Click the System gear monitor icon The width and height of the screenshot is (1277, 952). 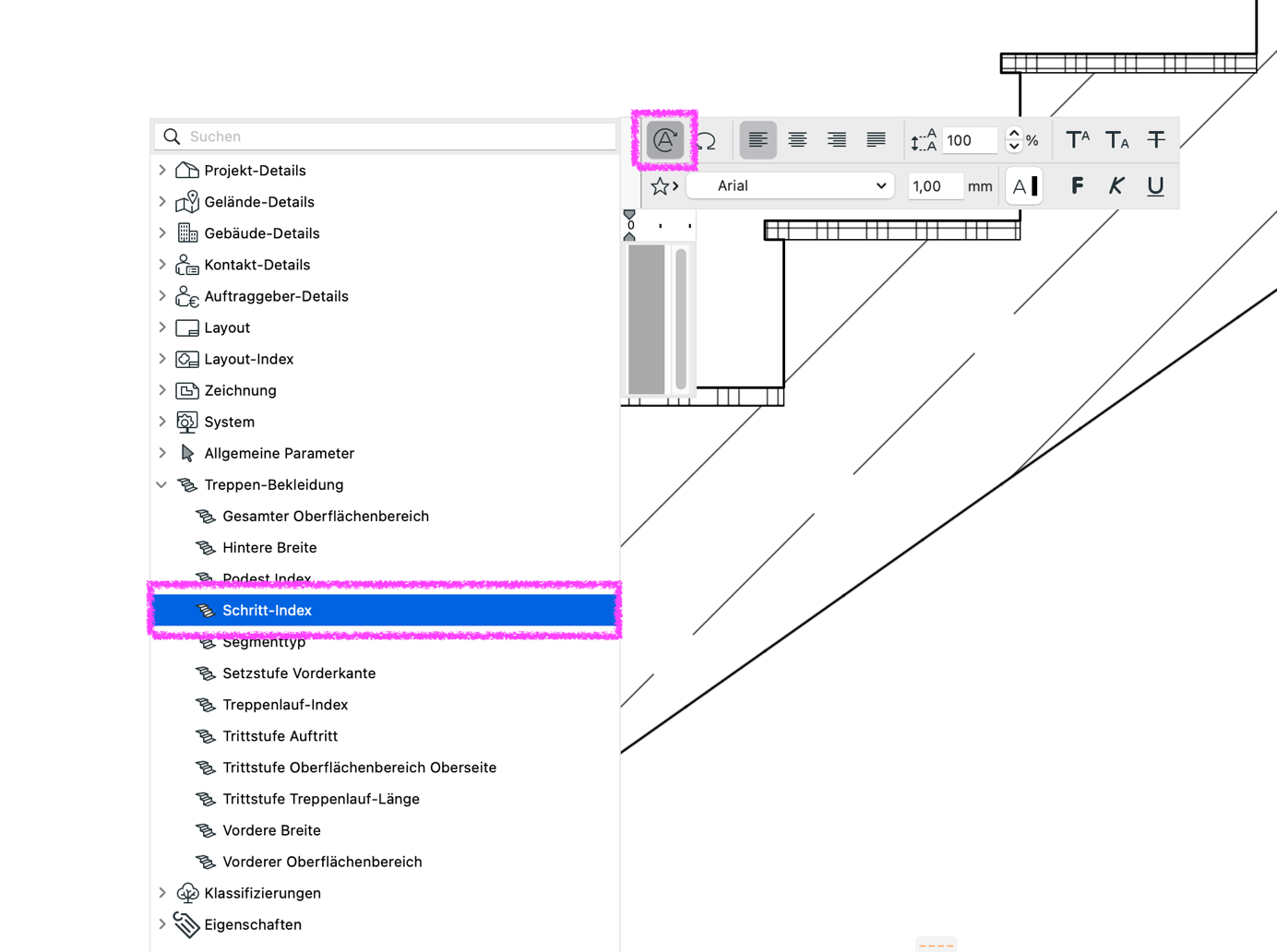pyautogui.click(x=187, y=422)
